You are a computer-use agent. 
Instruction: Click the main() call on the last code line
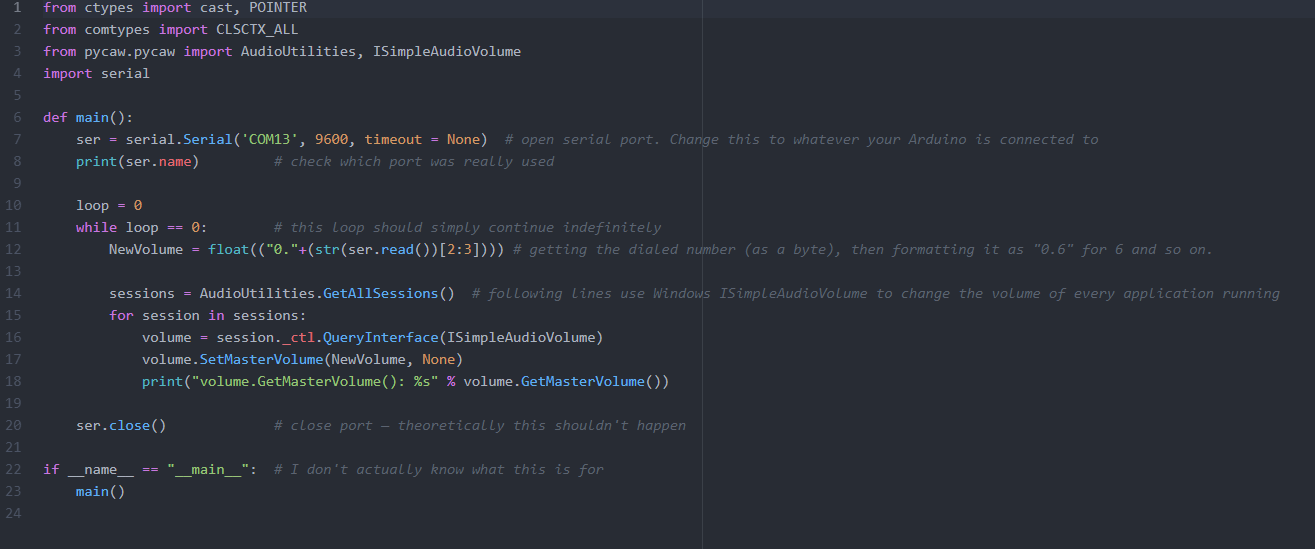click(x=100, y=491)
